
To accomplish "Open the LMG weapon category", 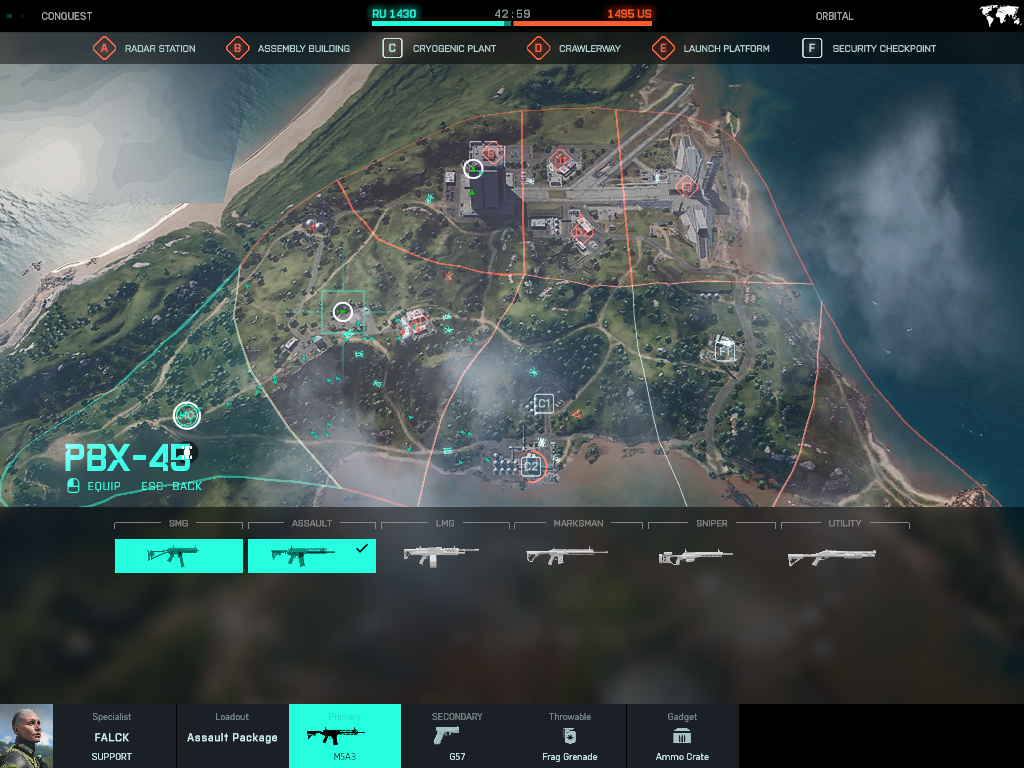I will (445, 523).
